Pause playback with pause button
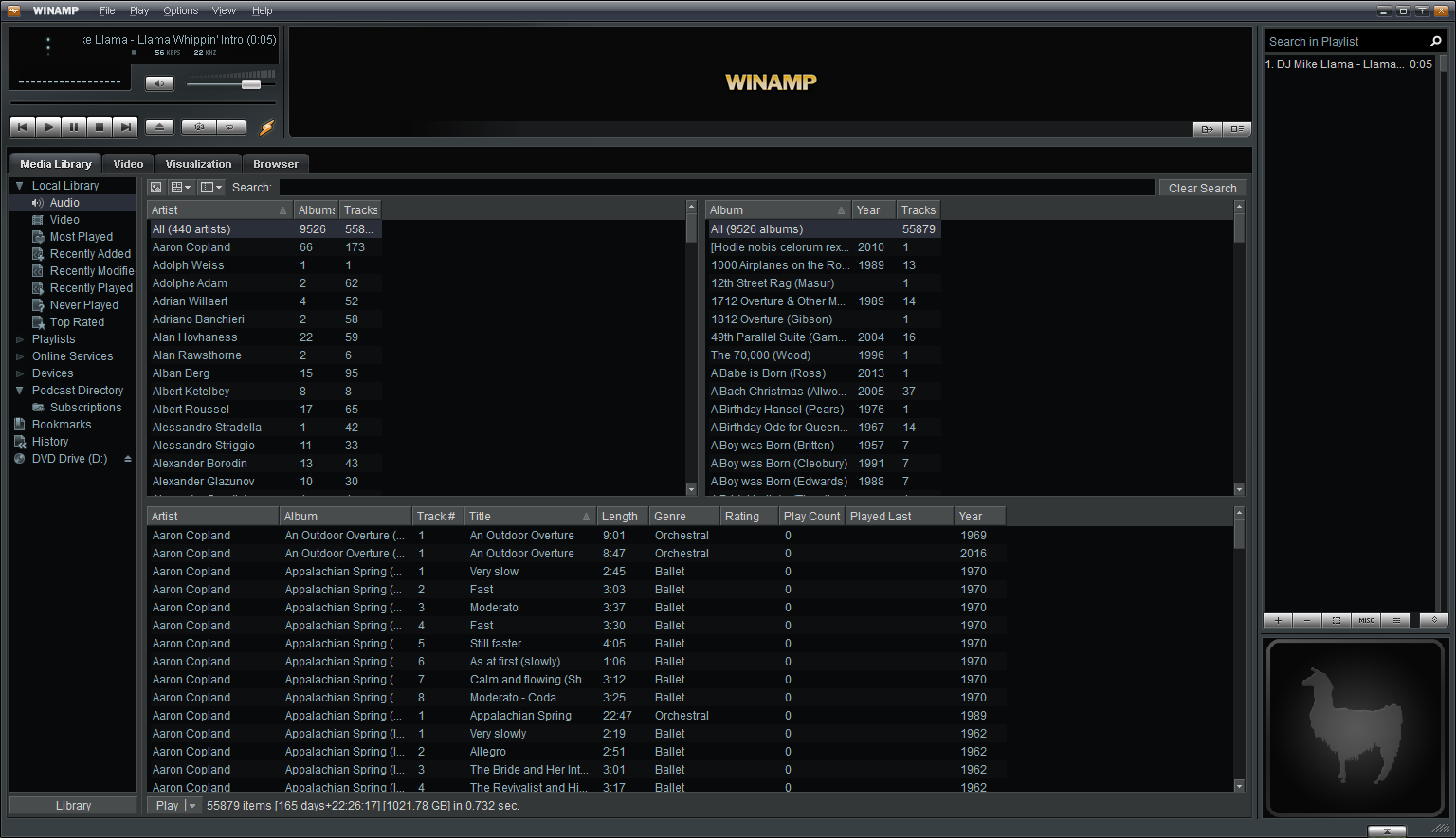This screenshot has width=1456, height=838. (74, 126)
